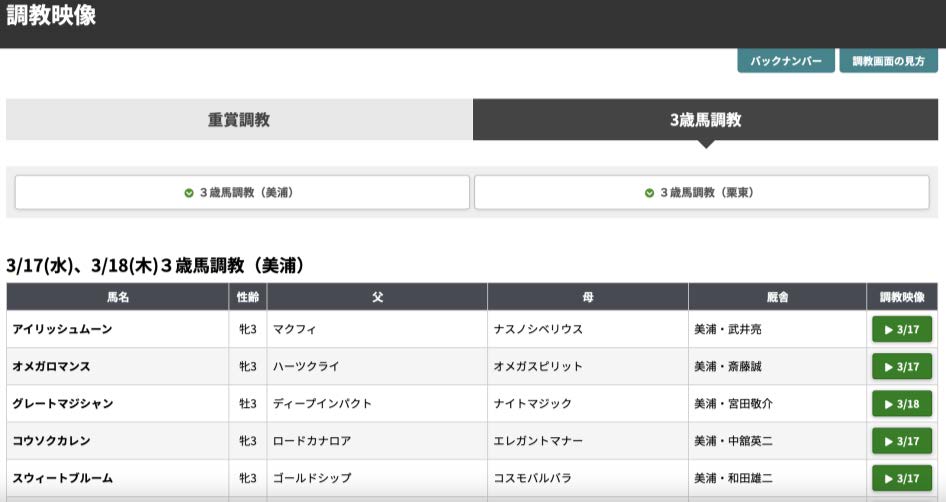Select horse name グレートマジシャン

tap(63, 404)
